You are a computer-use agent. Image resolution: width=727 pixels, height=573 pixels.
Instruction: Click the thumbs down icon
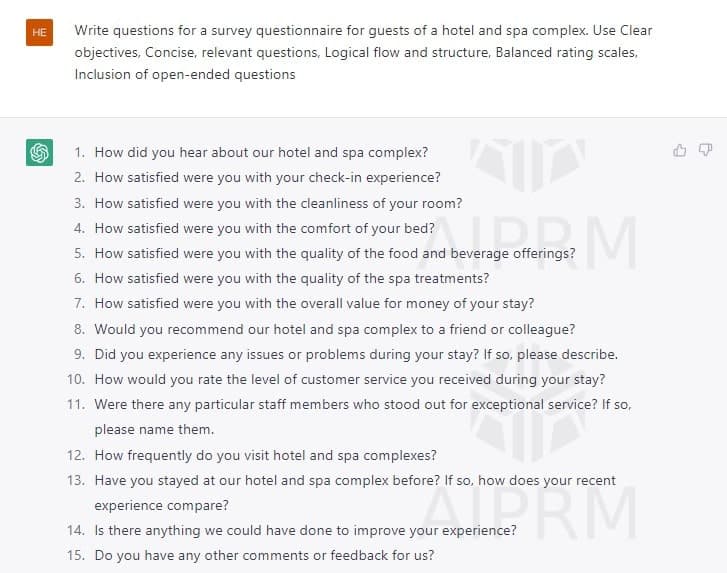[x=705, y=150]
